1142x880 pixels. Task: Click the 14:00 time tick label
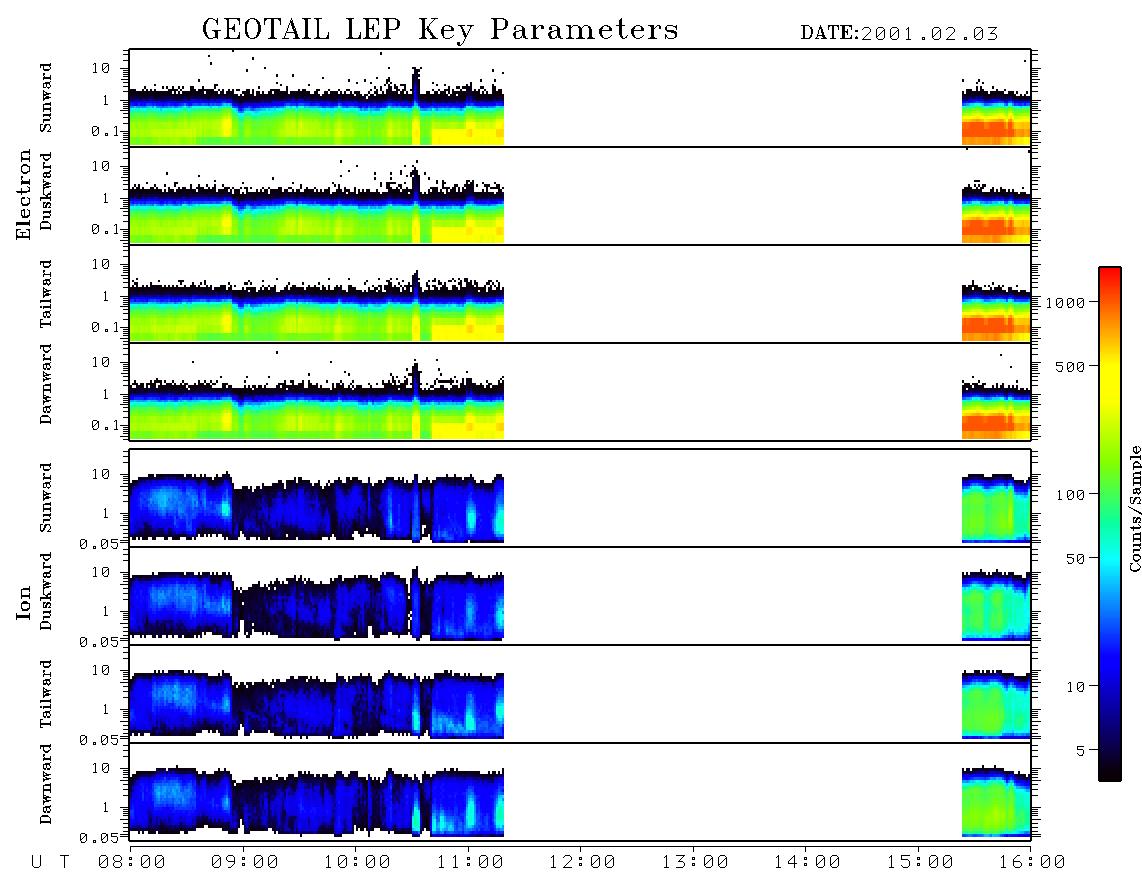pos(807,862)
